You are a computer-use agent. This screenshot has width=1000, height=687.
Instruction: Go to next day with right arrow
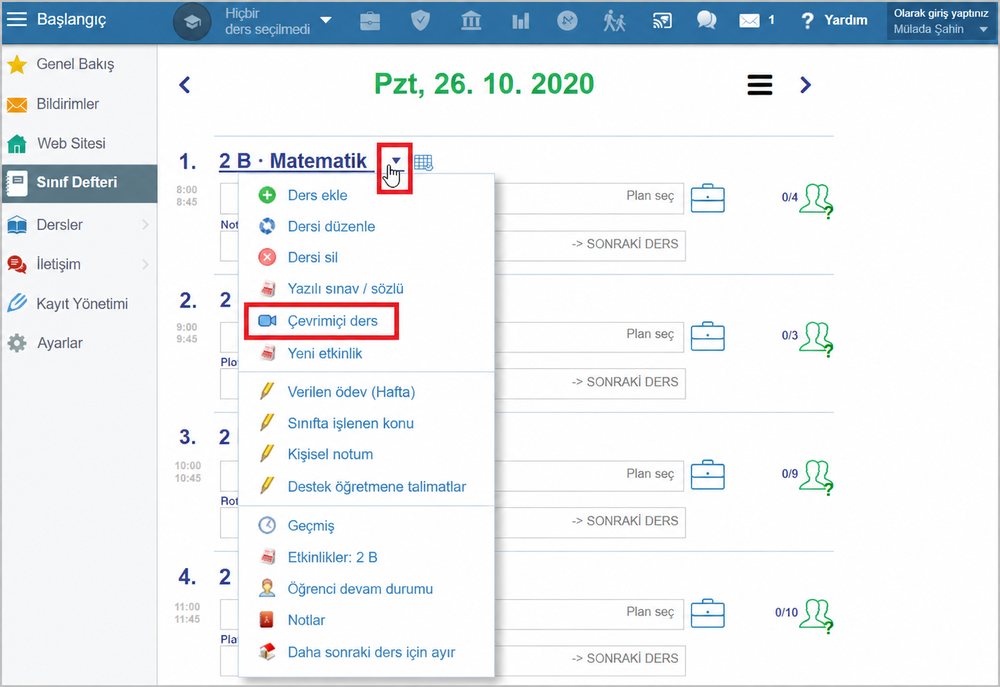[x=805, y=85]
